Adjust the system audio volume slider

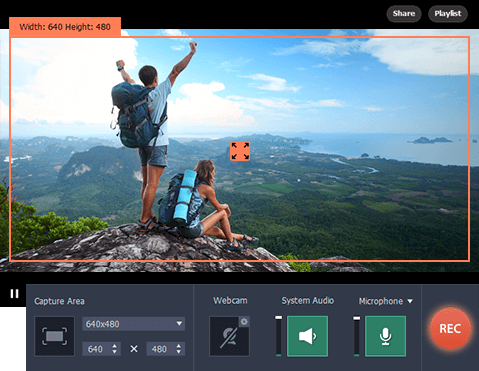coord(278,336)
